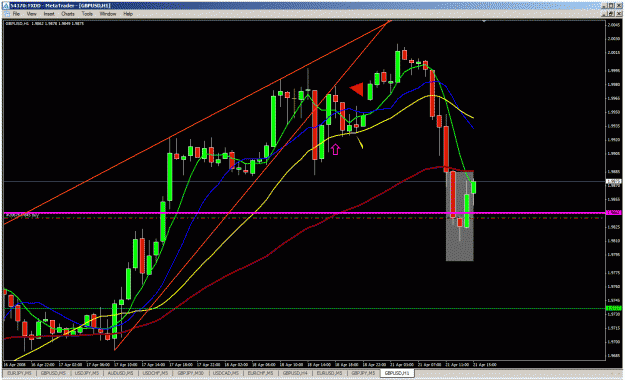Switch to the EURUSD,M5 chart tab

point(330,373)
